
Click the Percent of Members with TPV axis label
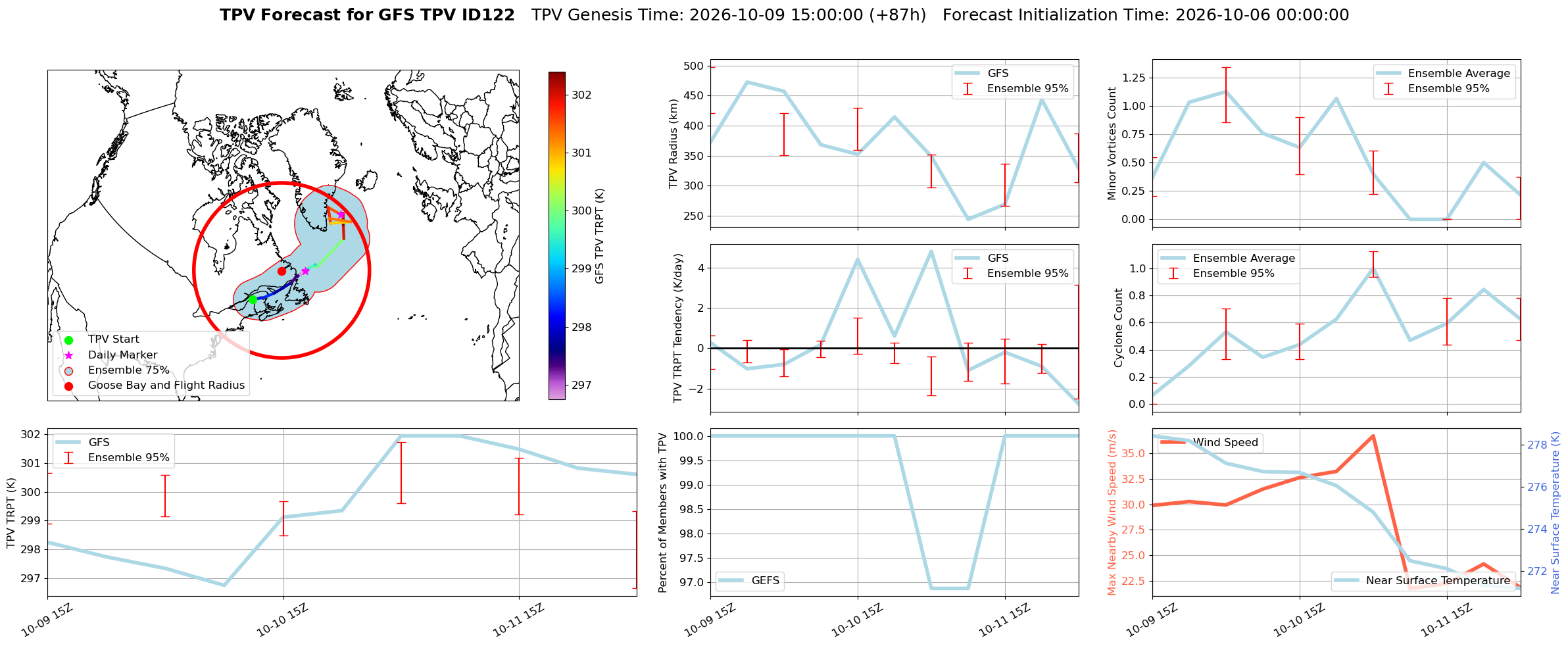(x=662, y=512)
